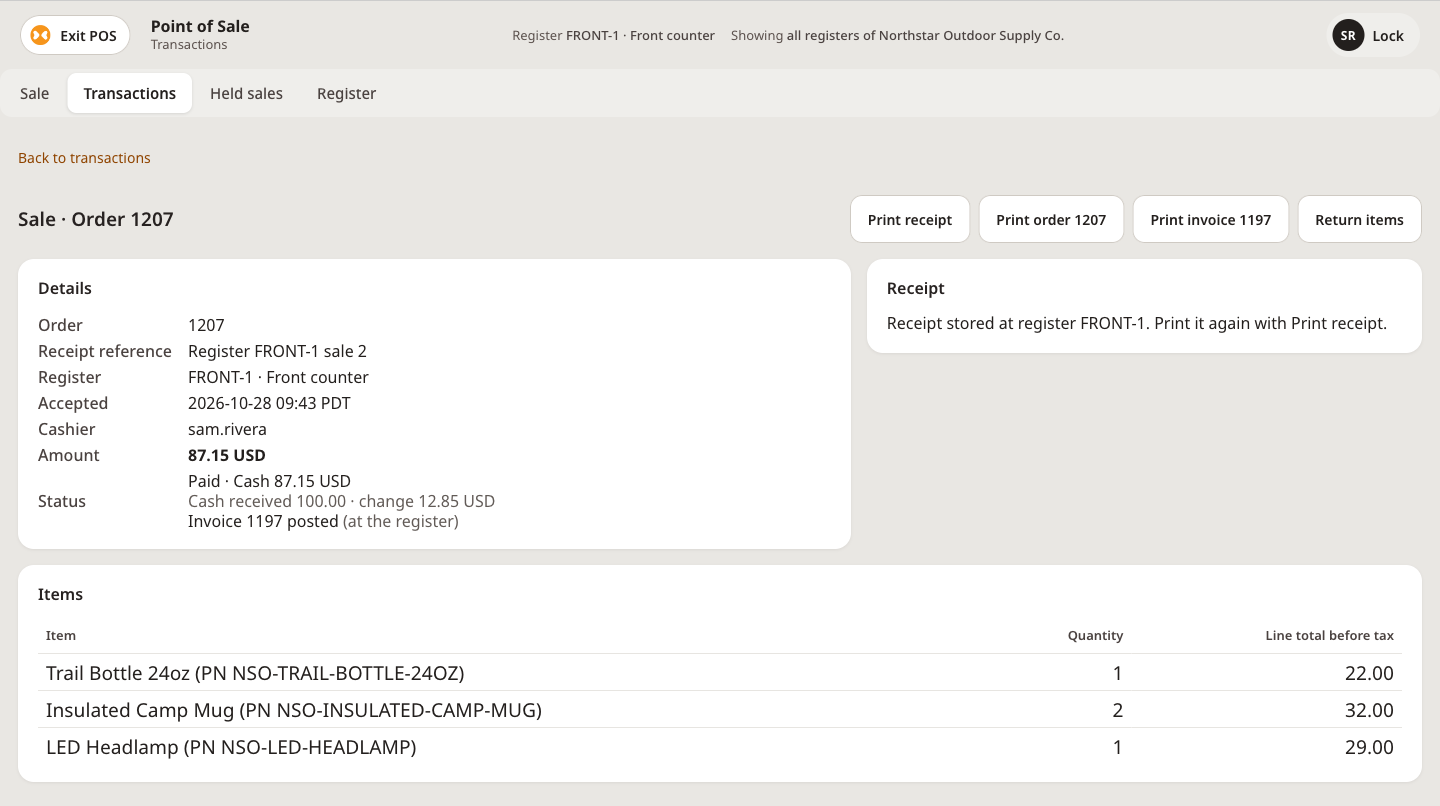Switch to the Sale tab
The width and height of the screenshot is (1440, 806).
tap(34, 93)
